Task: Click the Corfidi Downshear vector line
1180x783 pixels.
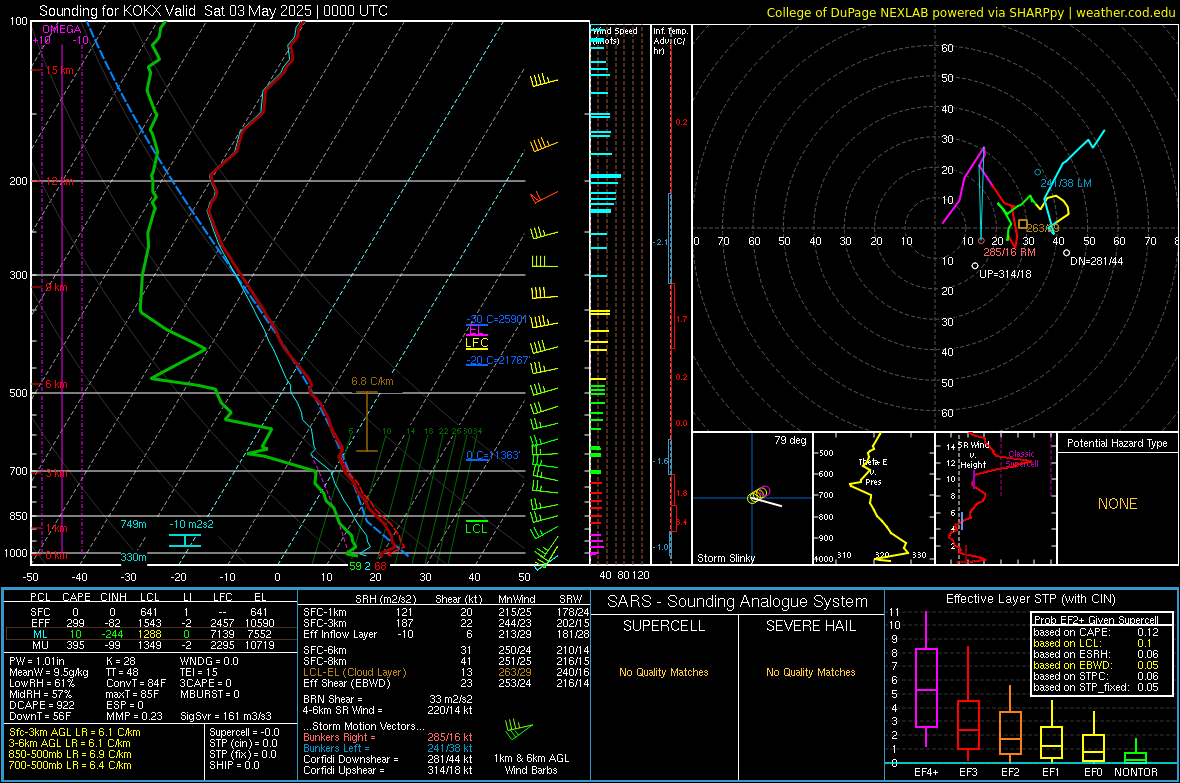Action: 388,759
